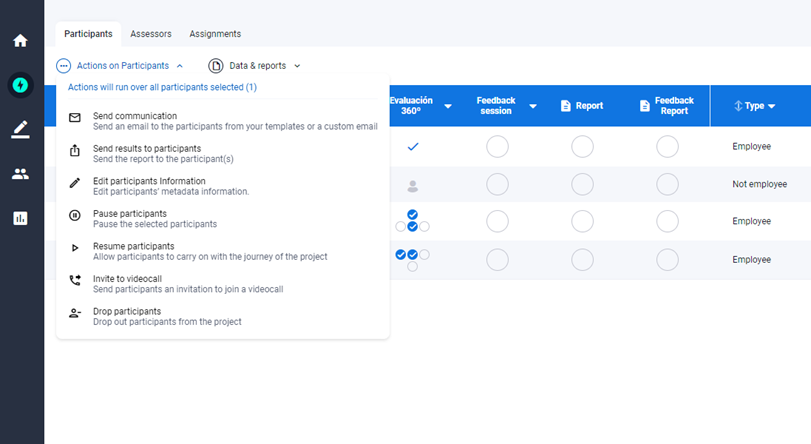
Task: Click the phone icon for Invite to videocall
Action: click(x=75, y=281)
